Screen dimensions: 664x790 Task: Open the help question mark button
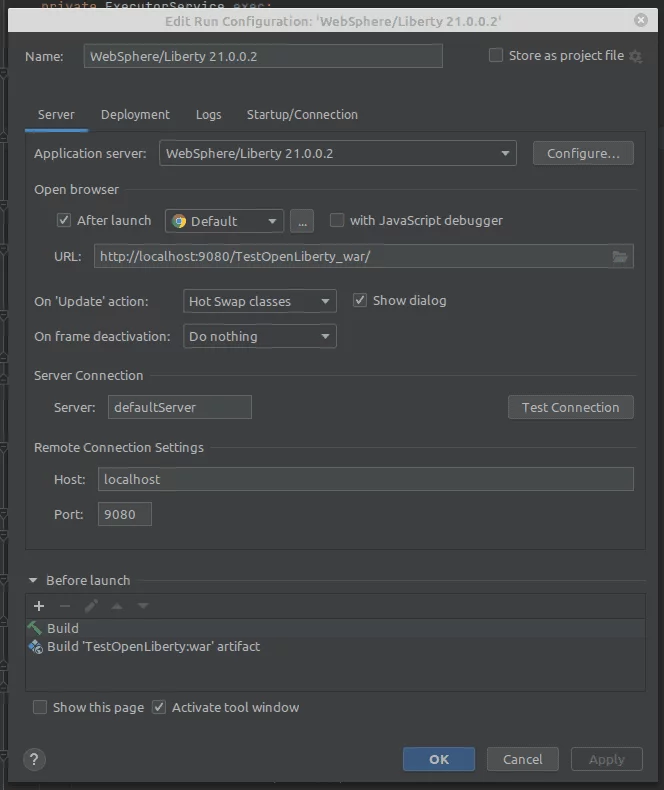(x=34, y=759)
